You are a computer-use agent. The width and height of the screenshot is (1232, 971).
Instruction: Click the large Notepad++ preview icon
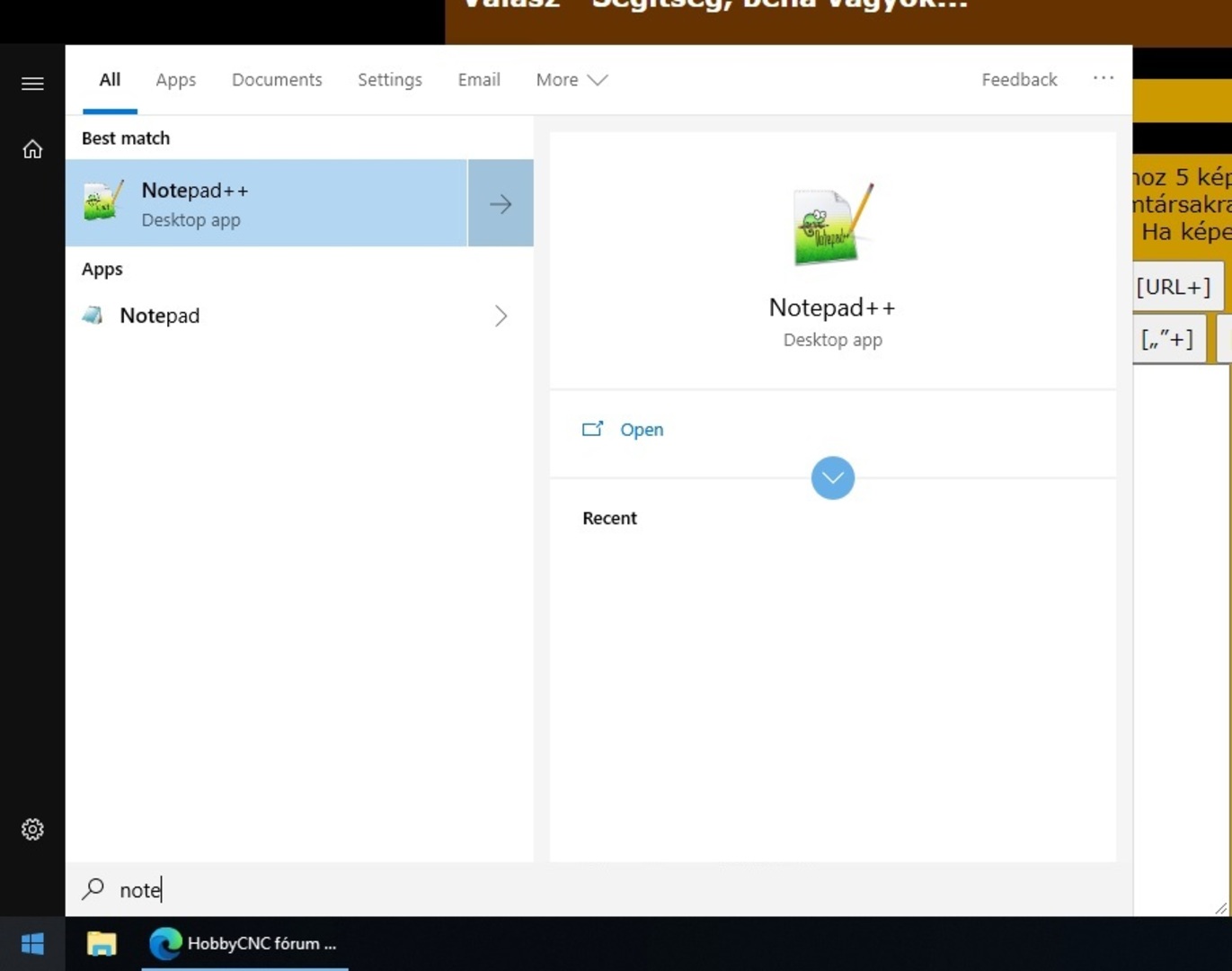[832, 225]
